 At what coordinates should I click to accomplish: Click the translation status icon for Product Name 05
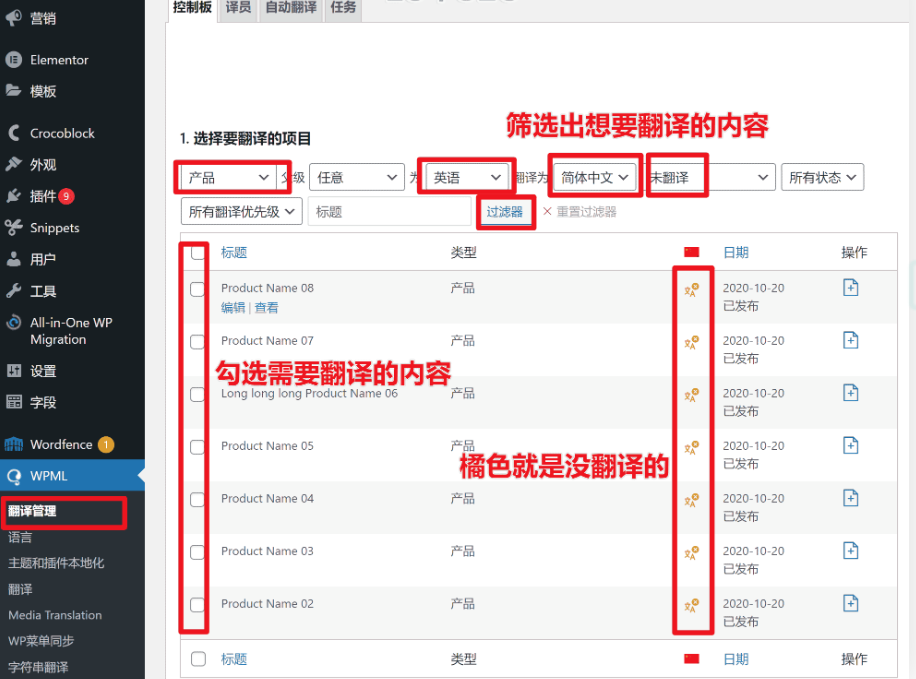(692, 448)
